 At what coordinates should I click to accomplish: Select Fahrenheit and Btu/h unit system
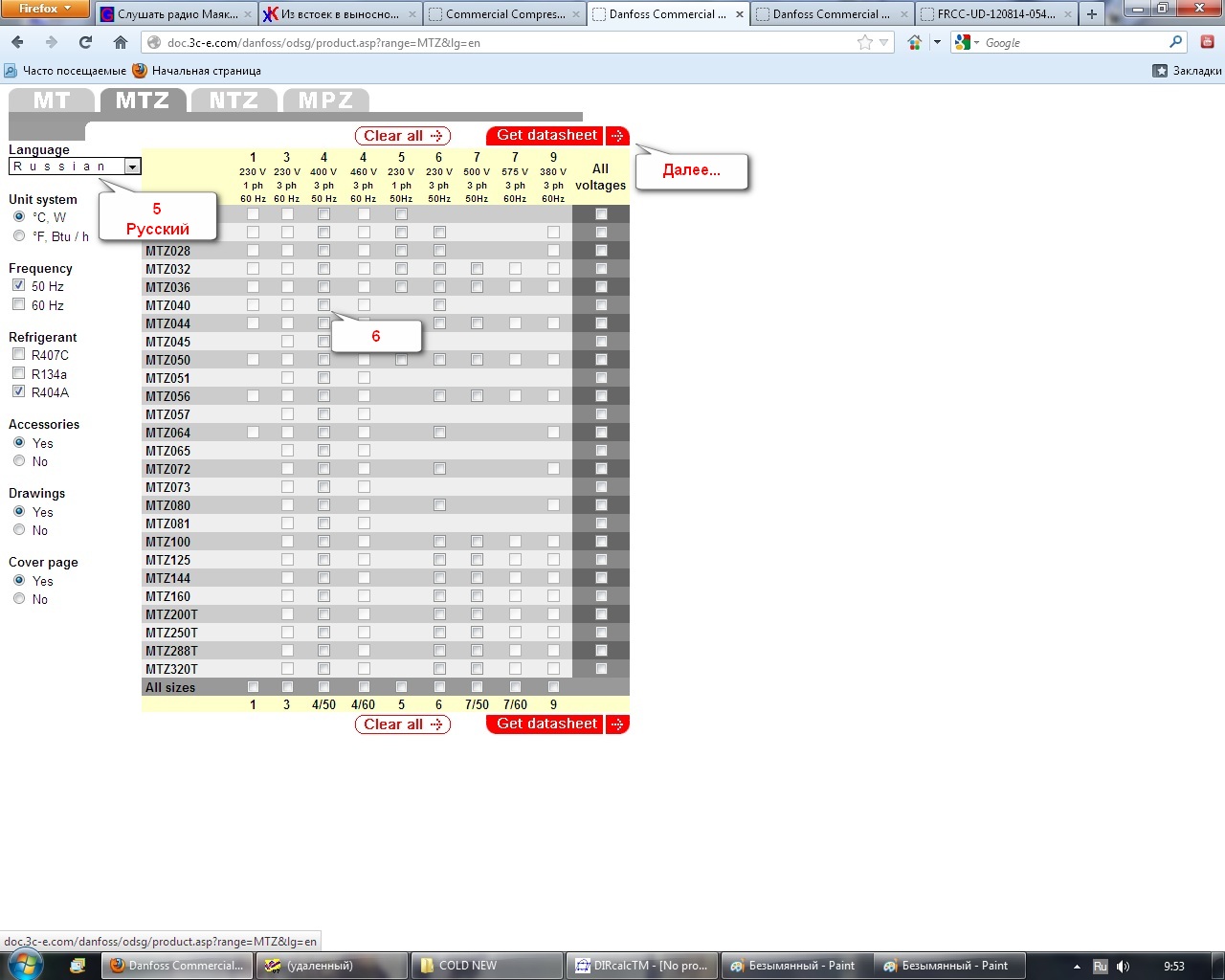click(x=19, y=236)
